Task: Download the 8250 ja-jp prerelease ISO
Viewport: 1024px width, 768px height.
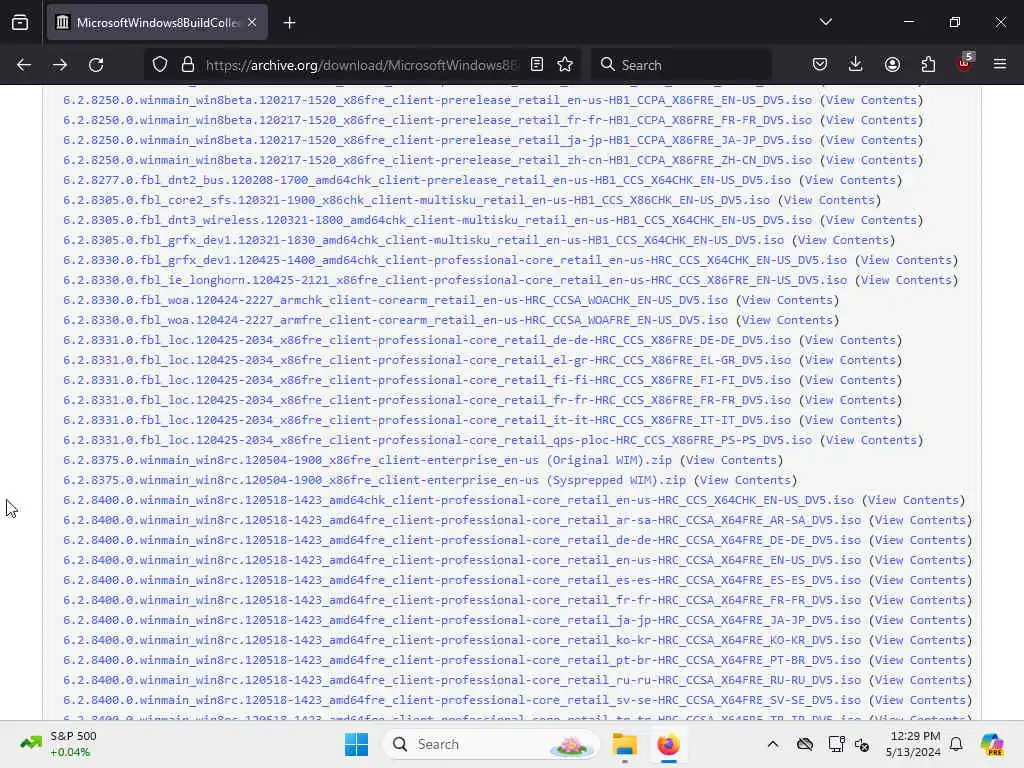Action: (x=437, y=140)
